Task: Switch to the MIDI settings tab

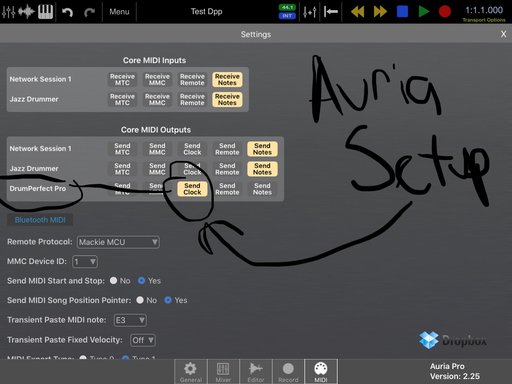Action: click(x=321, y=372)
